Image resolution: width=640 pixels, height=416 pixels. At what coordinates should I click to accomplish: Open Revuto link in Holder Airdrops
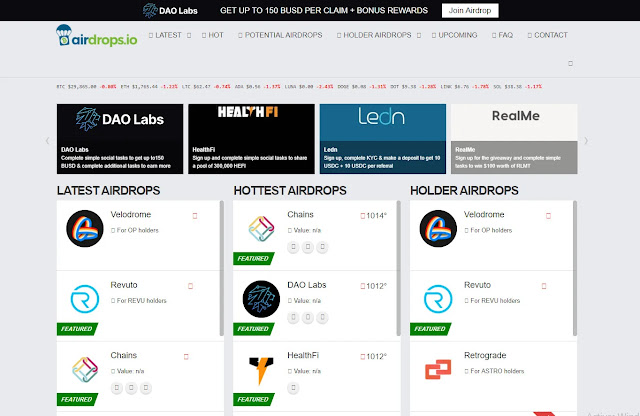point(477,285)
